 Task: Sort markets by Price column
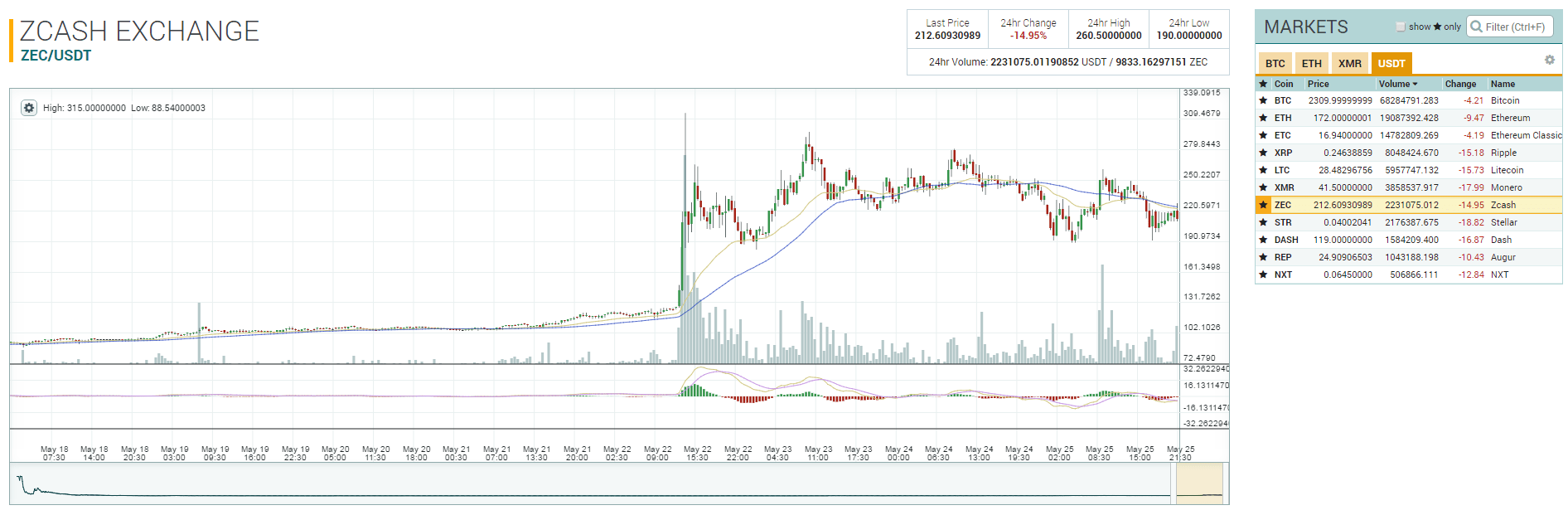pos(1318,84)
